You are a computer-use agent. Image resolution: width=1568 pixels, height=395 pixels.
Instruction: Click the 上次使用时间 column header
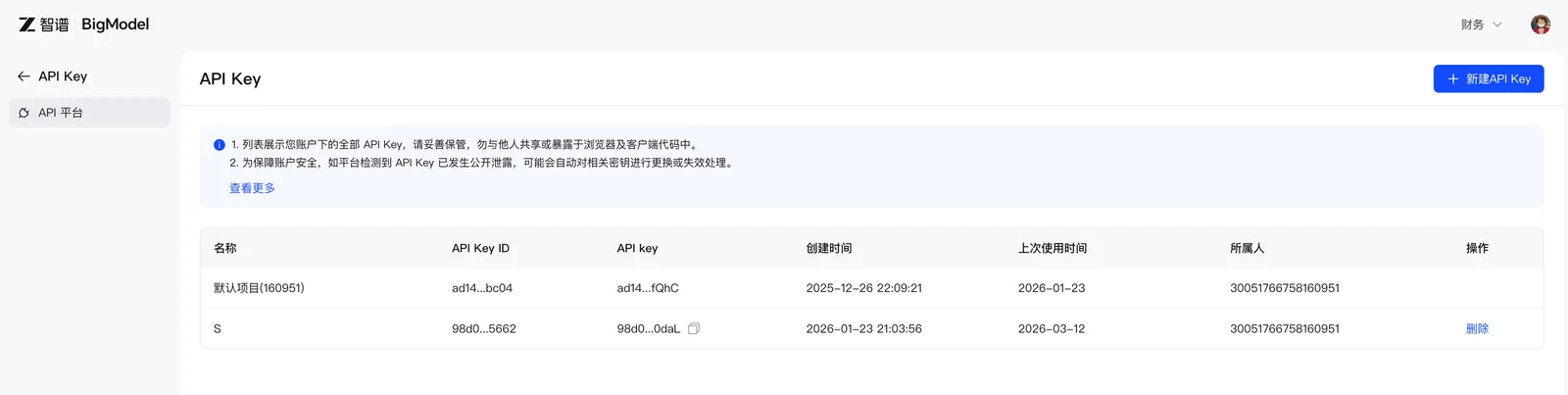point(1053,249)
